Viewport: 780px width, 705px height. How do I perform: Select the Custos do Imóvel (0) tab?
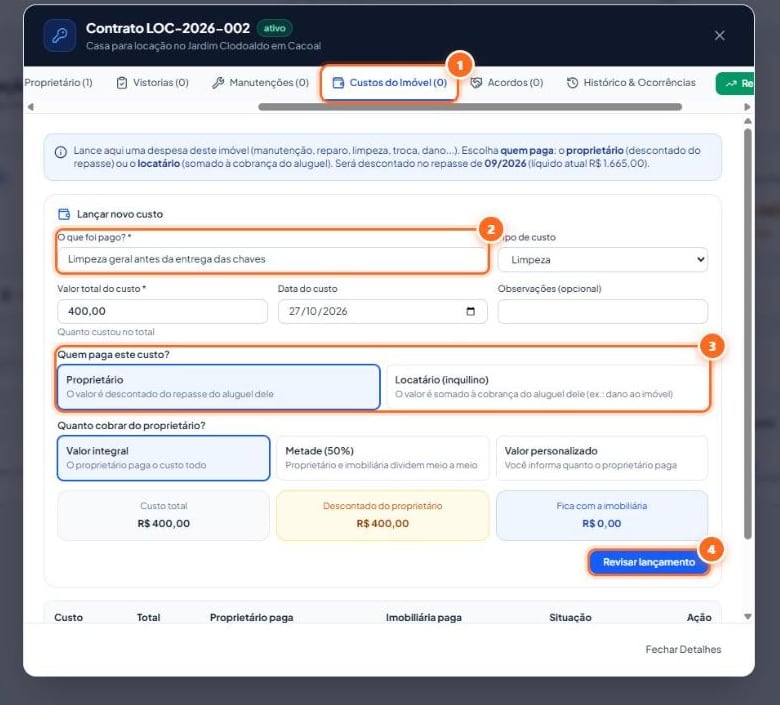point(390,83)
